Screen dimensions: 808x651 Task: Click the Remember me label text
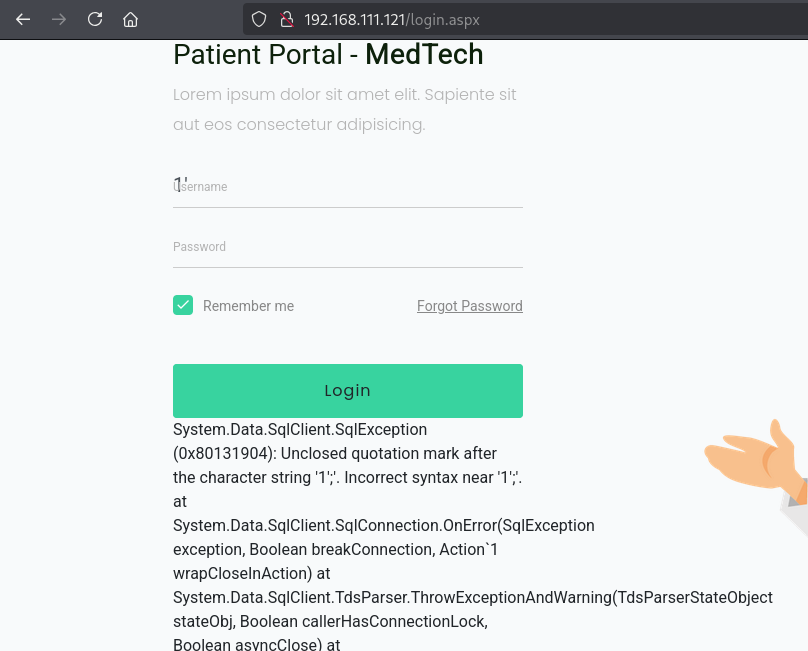248,306
